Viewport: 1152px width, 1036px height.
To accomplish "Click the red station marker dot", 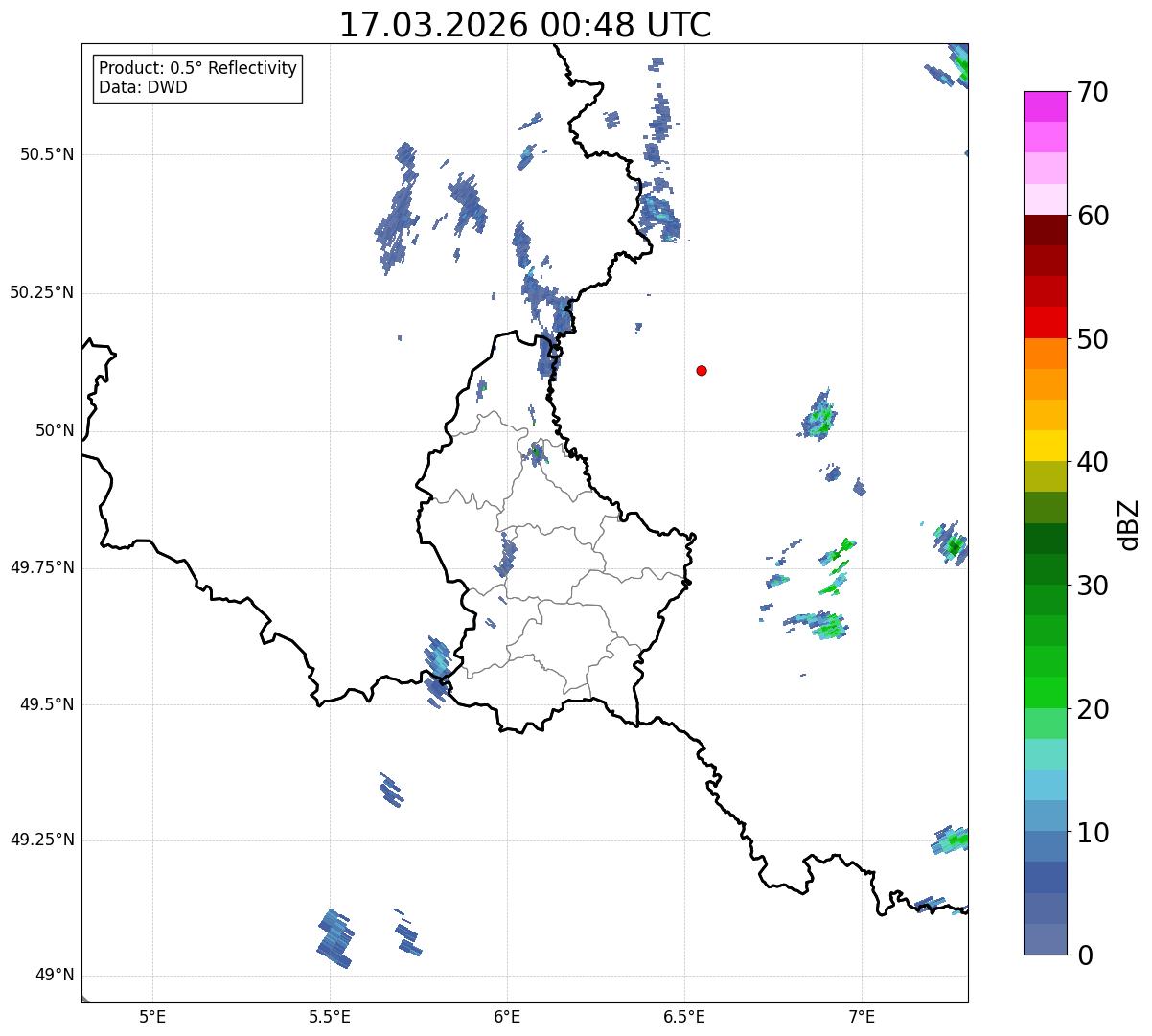I will (x=702, y=370).
